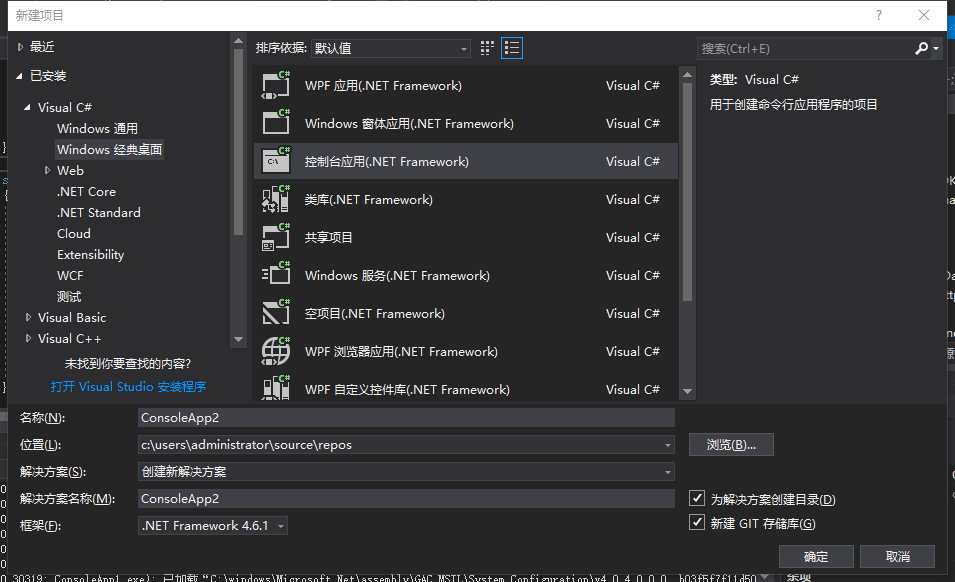
Task: Click the Windows 窗体应用 template icon
Action: tap(276, 123)
